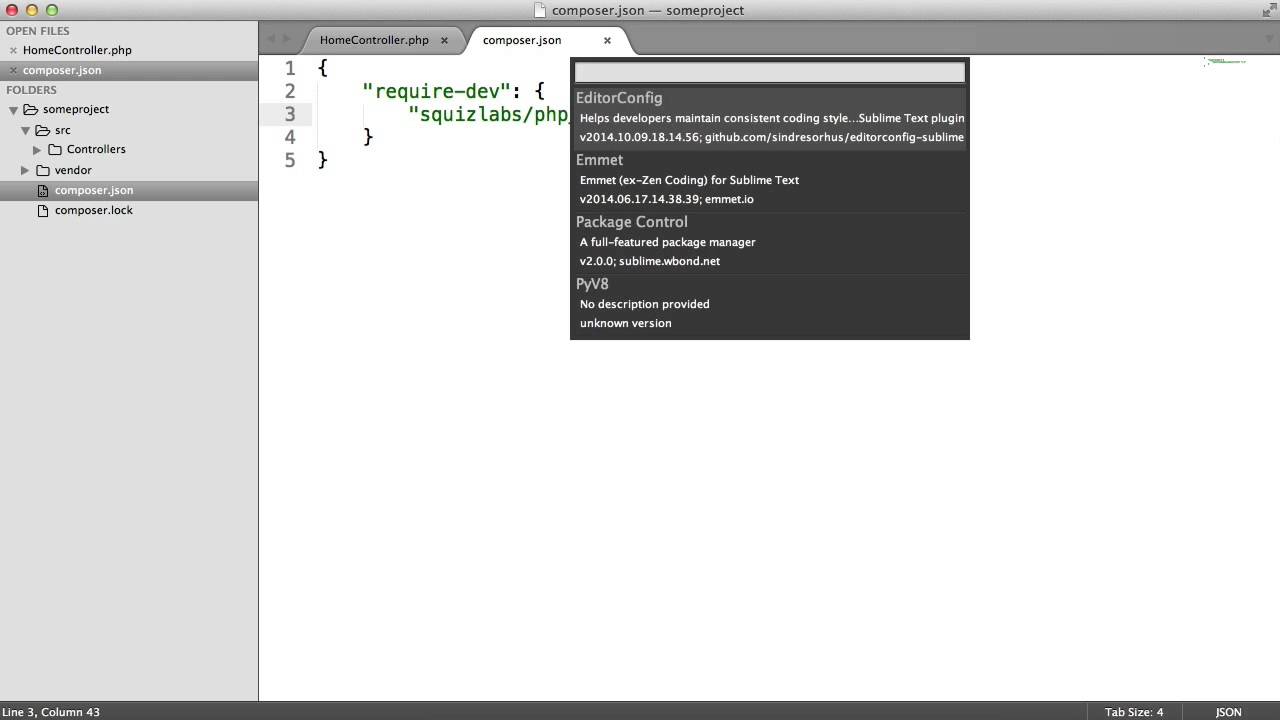Choose the Emmet package entry
The width and height of the screenshot is (1280, 720).
click(770, 180)
